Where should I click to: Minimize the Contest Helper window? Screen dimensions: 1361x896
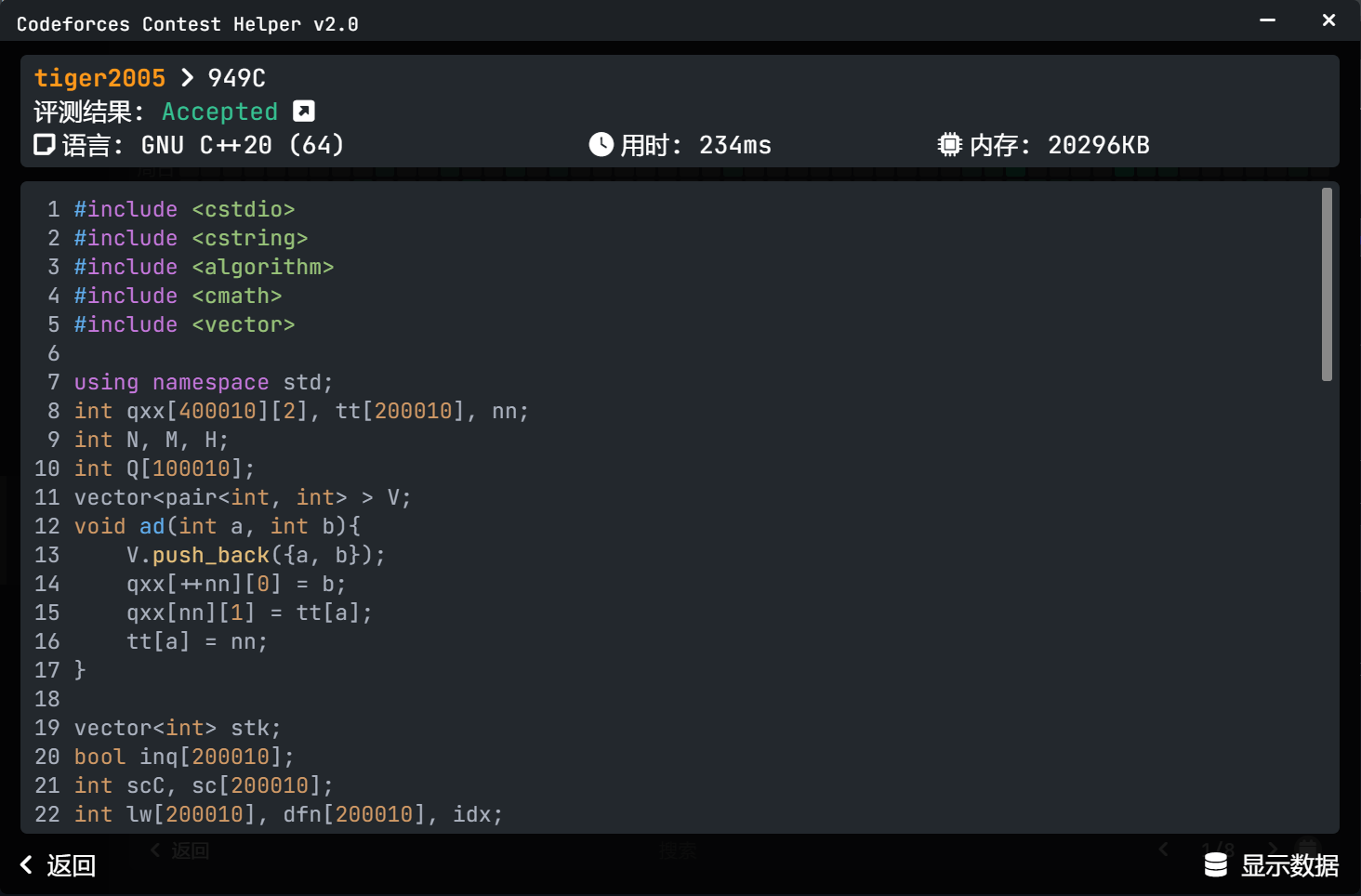coord(1267,20)
